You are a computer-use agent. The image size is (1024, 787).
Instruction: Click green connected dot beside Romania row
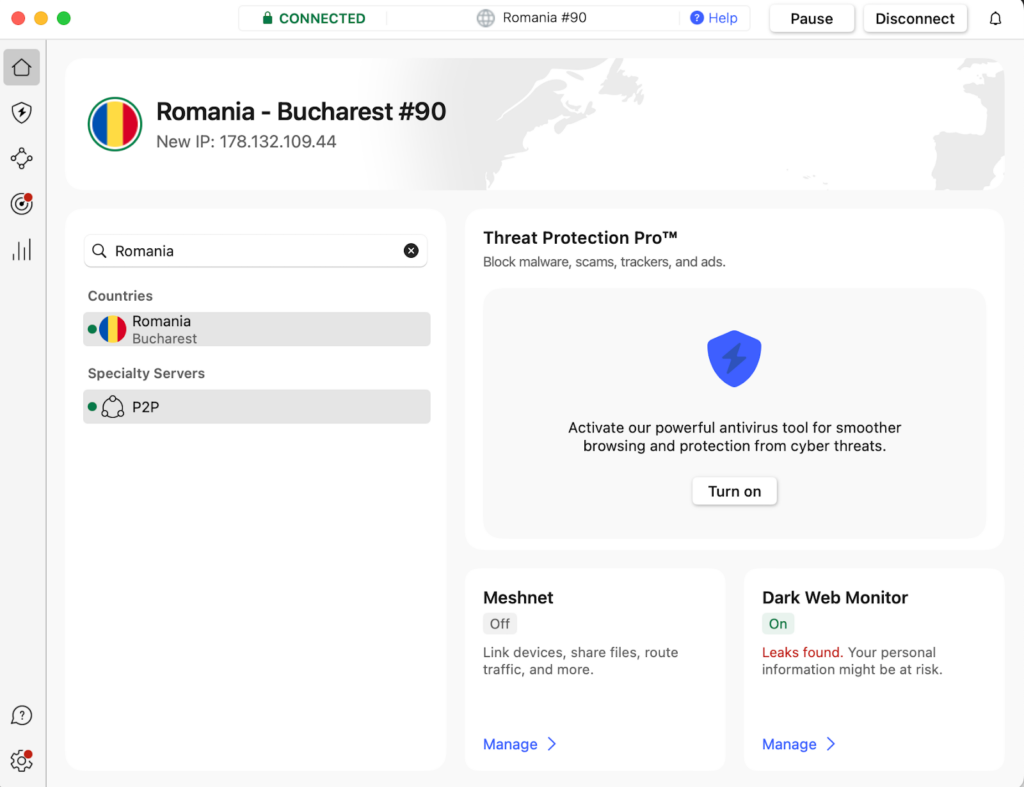tap(92, 329)
